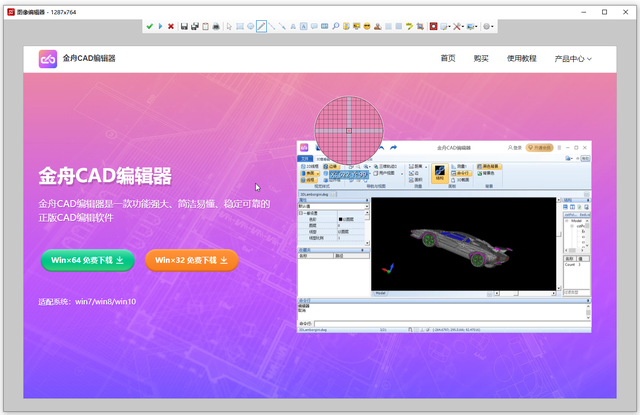Click the yellow spotlight picture icon
640x415 pixels.
click(x=357, y=27)
